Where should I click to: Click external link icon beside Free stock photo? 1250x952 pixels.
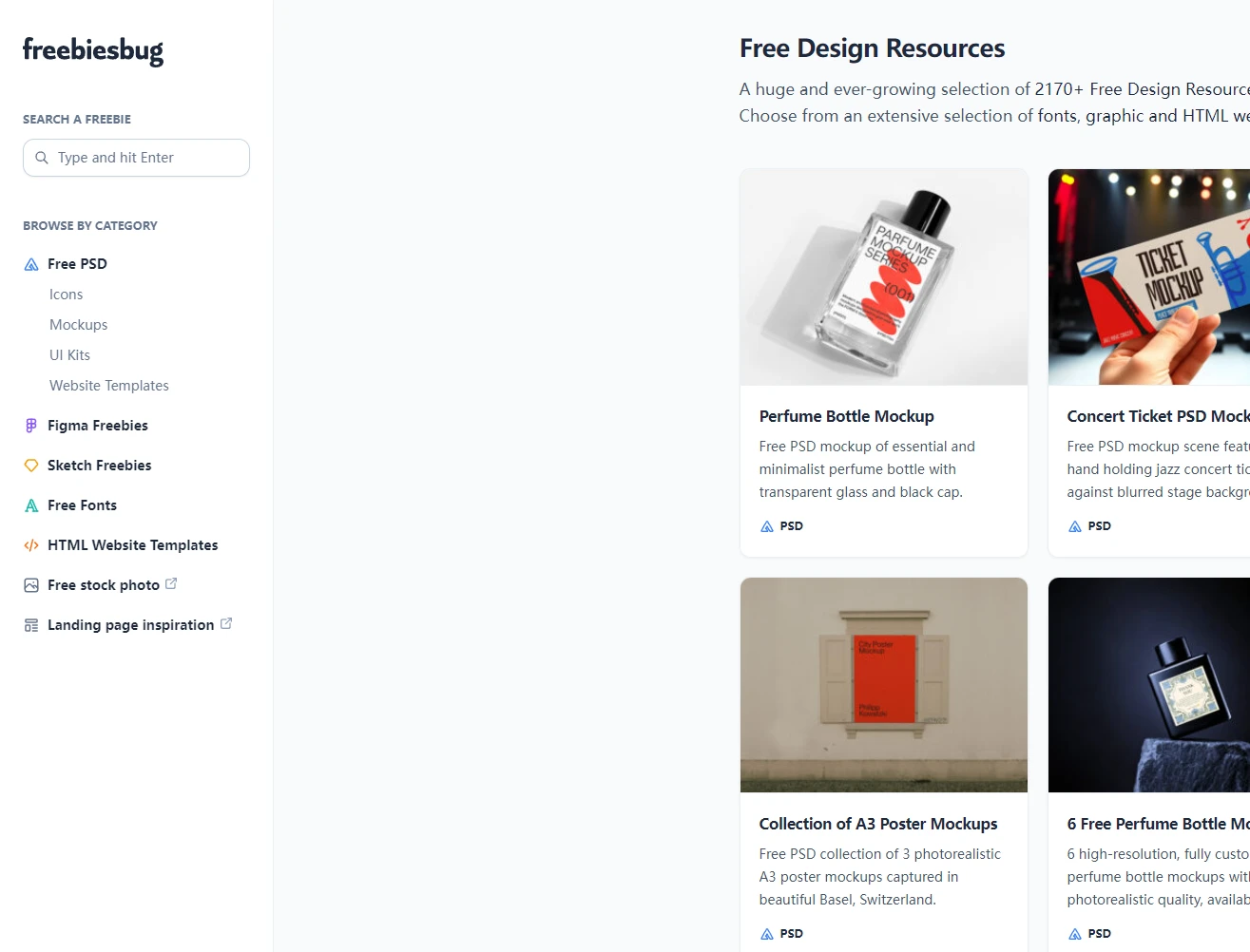point(171,584)
